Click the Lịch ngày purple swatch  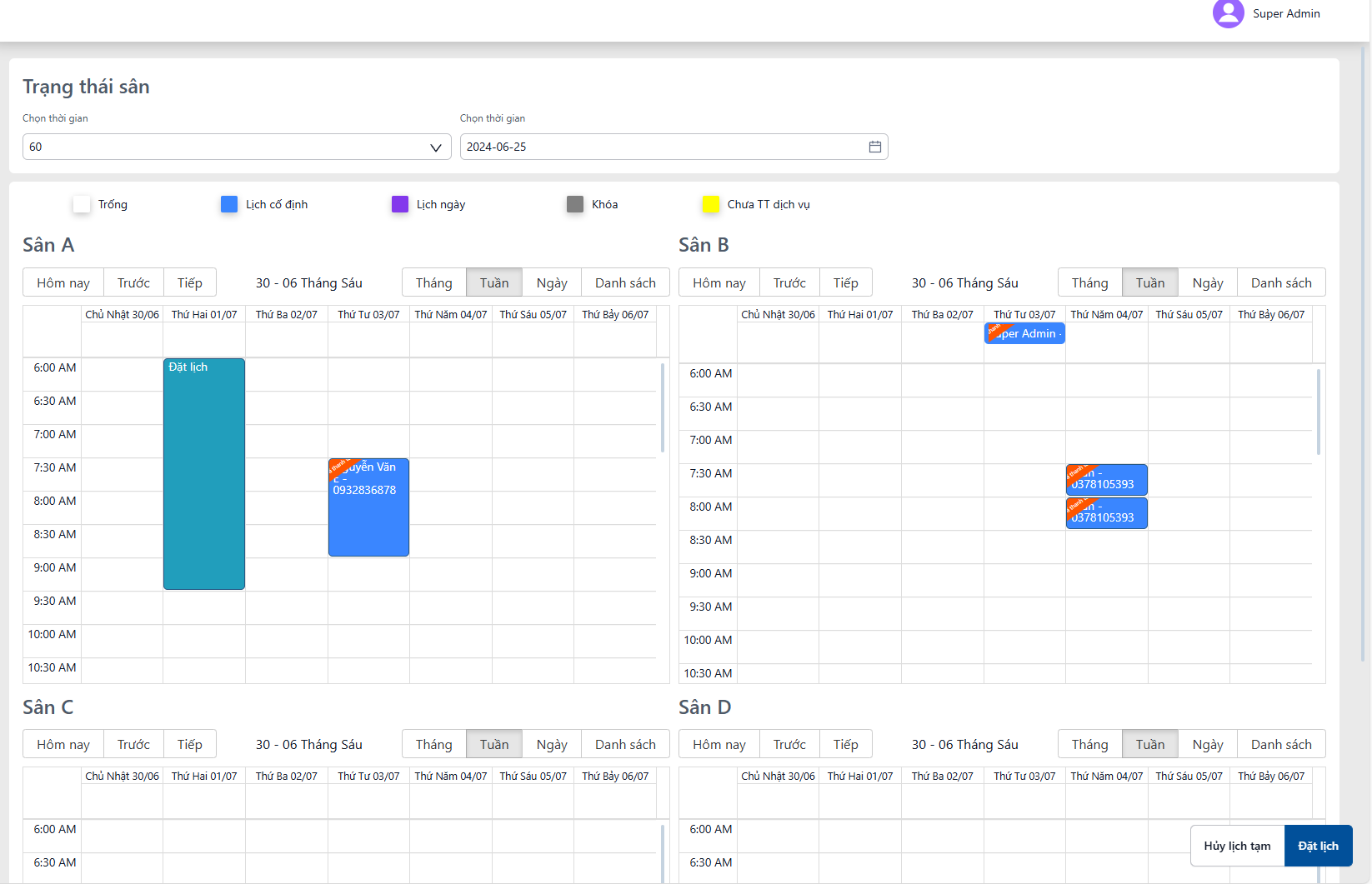click(400, 204)
